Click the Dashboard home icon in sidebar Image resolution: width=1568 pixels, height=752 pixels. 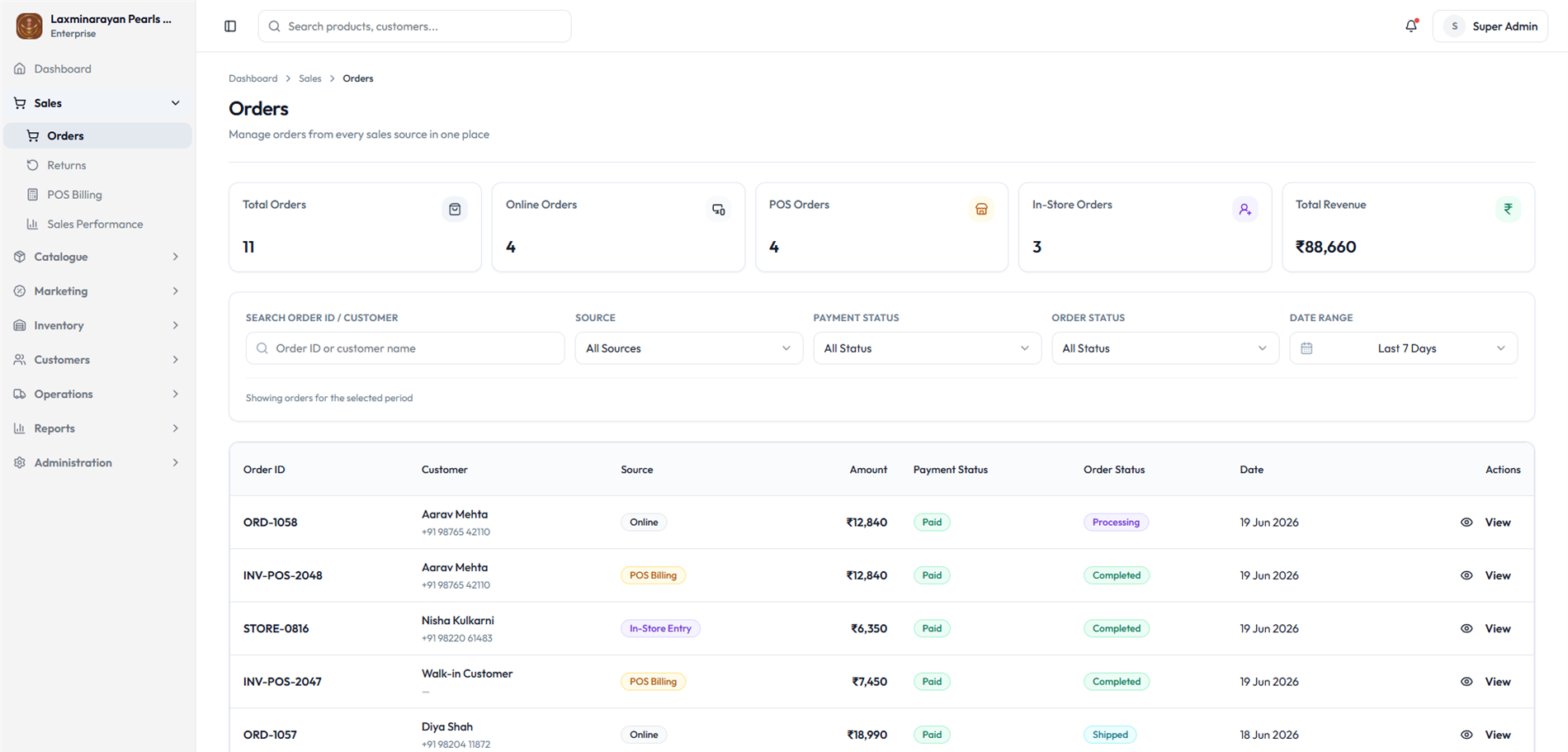[x=20, y=69]
